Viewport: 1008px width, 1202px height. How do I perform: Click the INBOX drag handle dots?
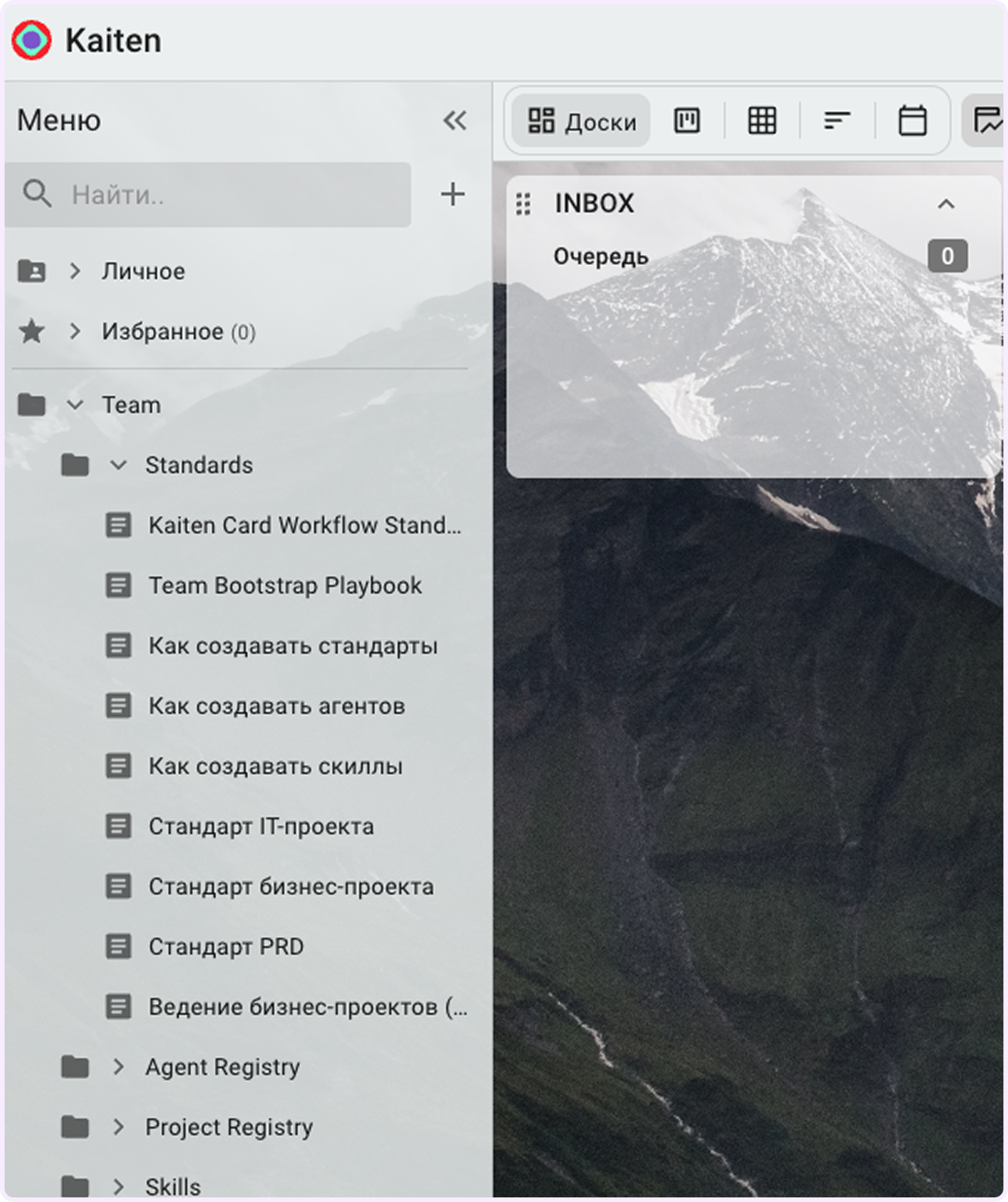(x=524, y=204)
